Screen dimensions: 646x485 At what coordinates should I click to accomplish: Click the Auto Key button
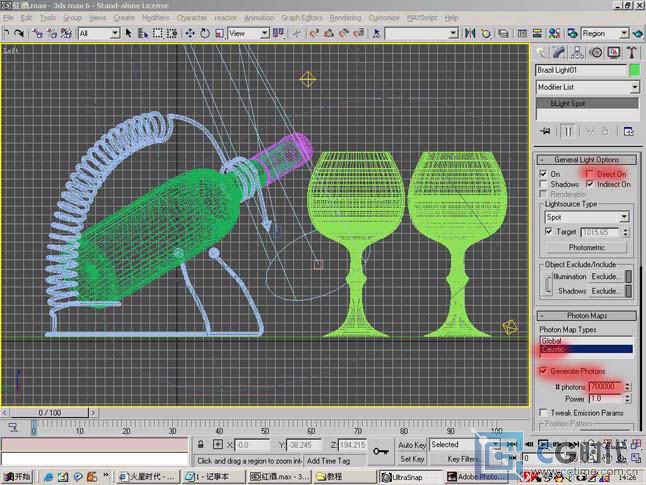pyautogui.click(x=412, y=445)
